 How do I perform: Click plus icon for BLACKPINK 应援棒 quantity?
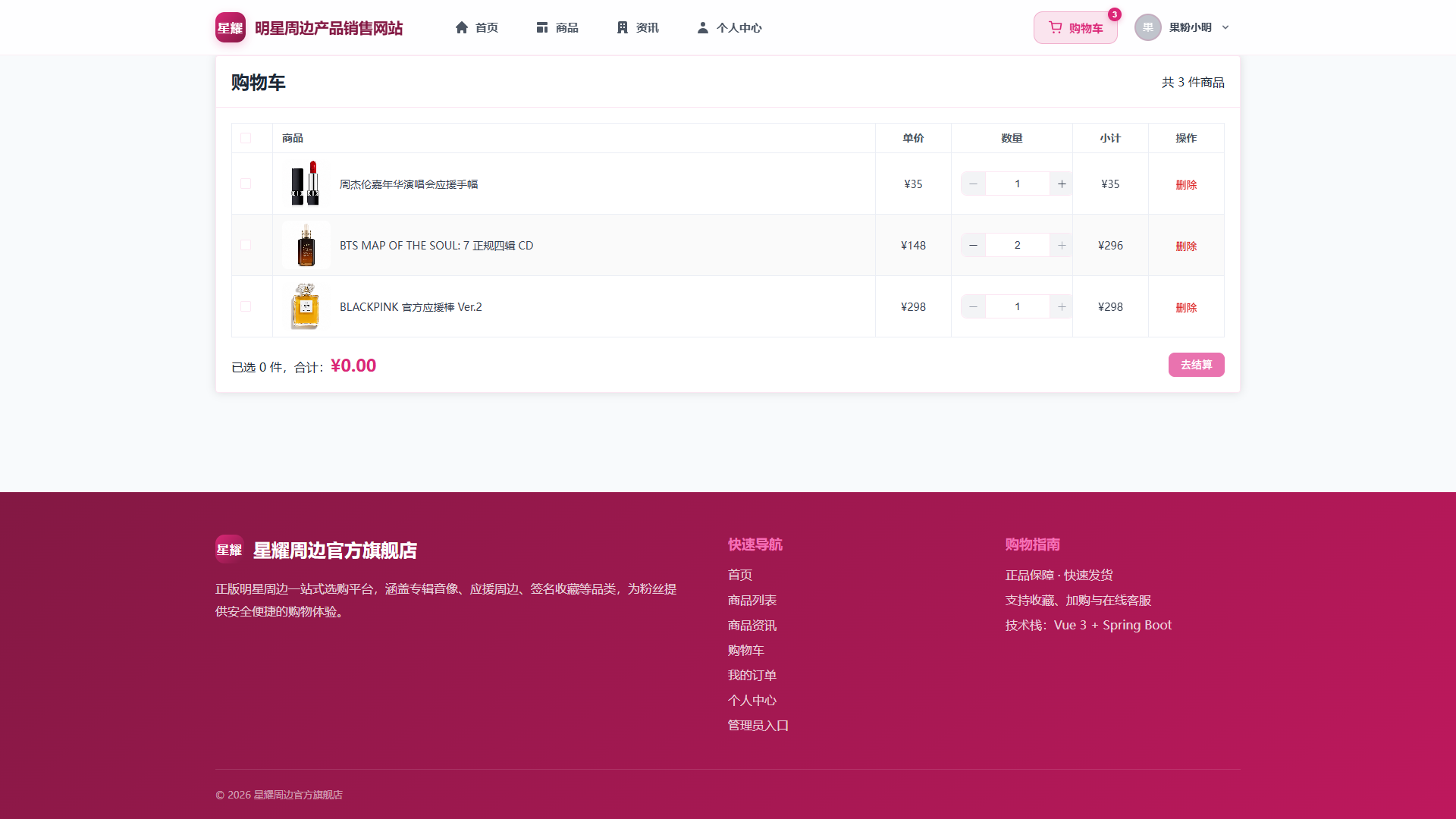[1062, 306]
